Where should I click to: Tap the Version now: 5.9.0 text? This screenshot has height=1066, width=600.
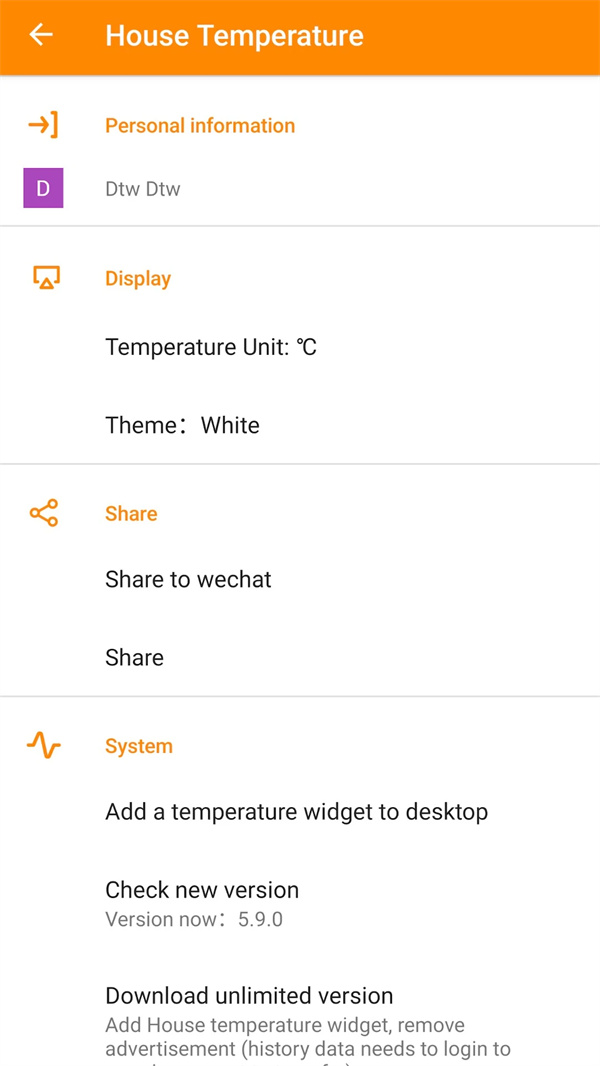194,919
